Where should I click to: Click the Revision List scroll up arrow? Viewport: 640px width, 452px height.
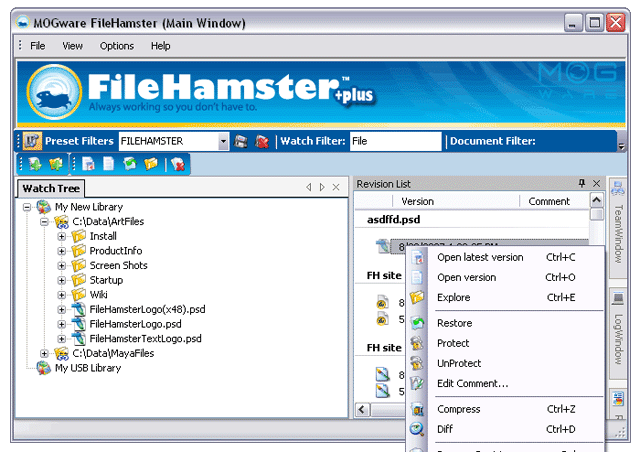[596, 200]
